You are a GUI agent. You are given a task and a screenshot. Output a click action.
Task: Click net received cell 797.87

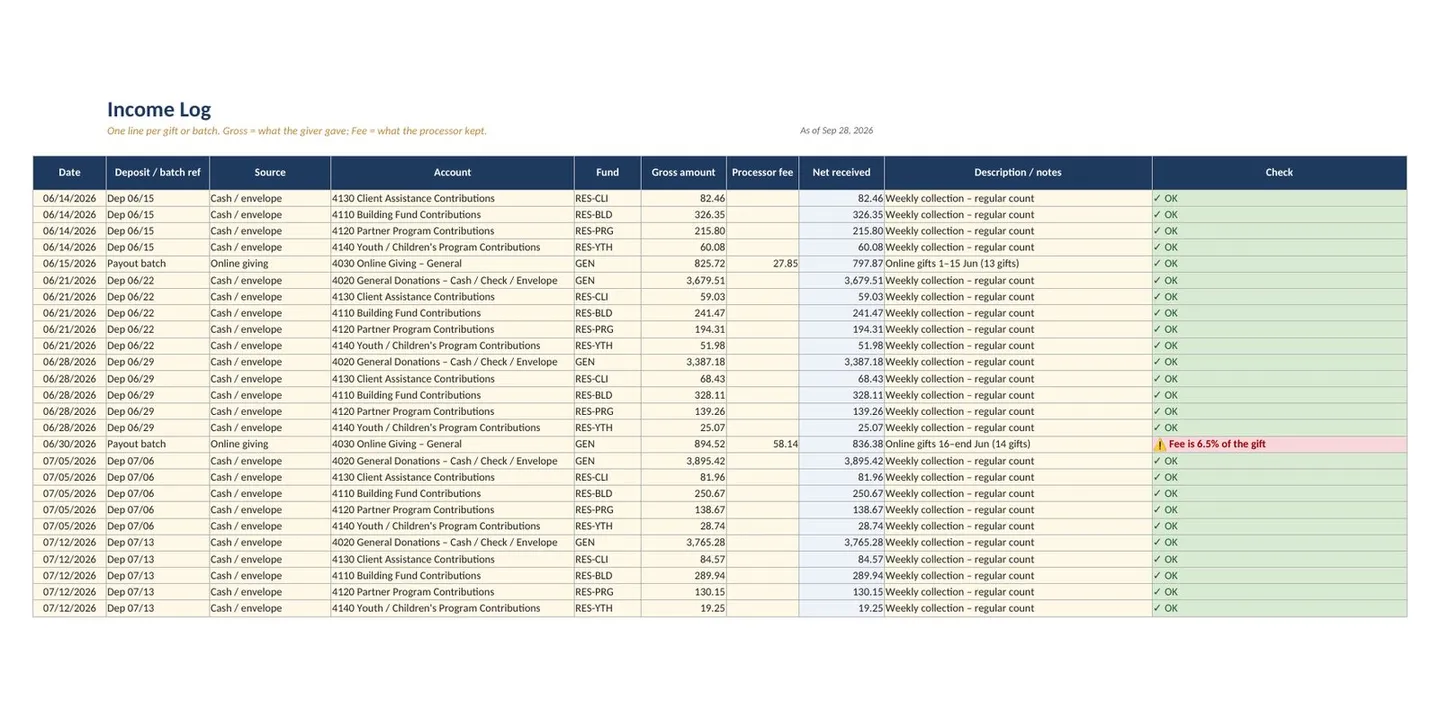click(x=841, y=264)
